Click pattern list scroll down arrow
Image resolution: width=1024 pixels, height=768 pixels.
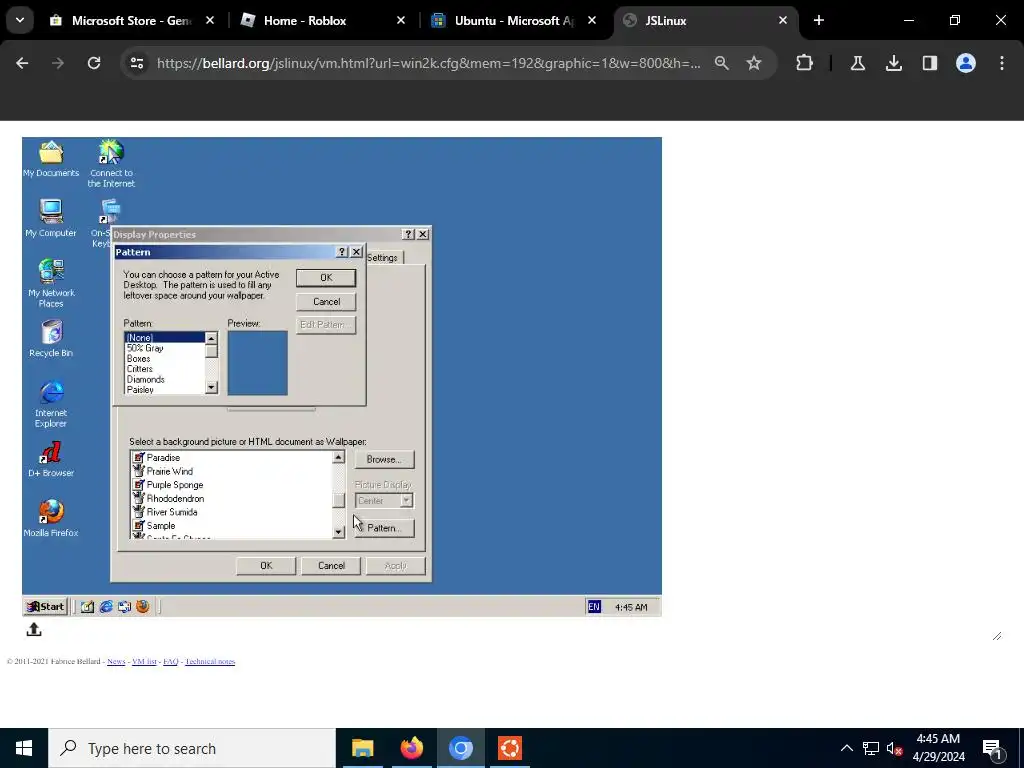click(x=211, y=388)
